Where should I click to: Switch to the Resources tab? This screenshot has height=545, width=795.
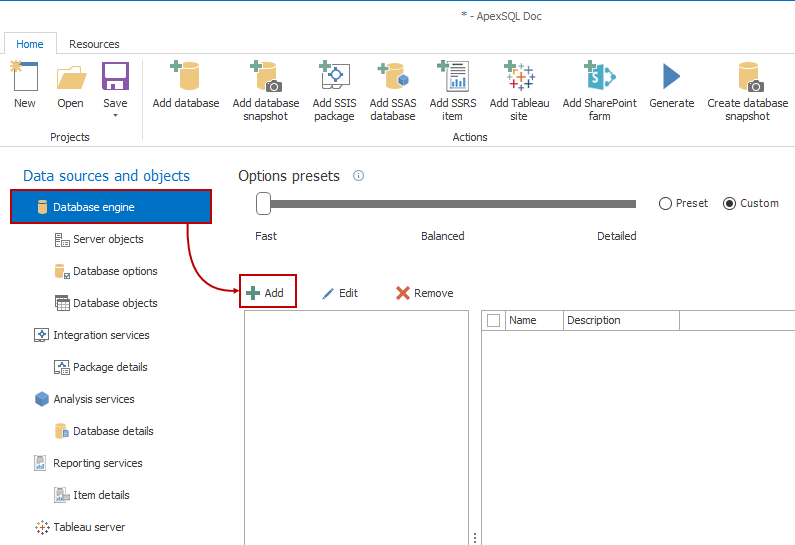point(94,44)
